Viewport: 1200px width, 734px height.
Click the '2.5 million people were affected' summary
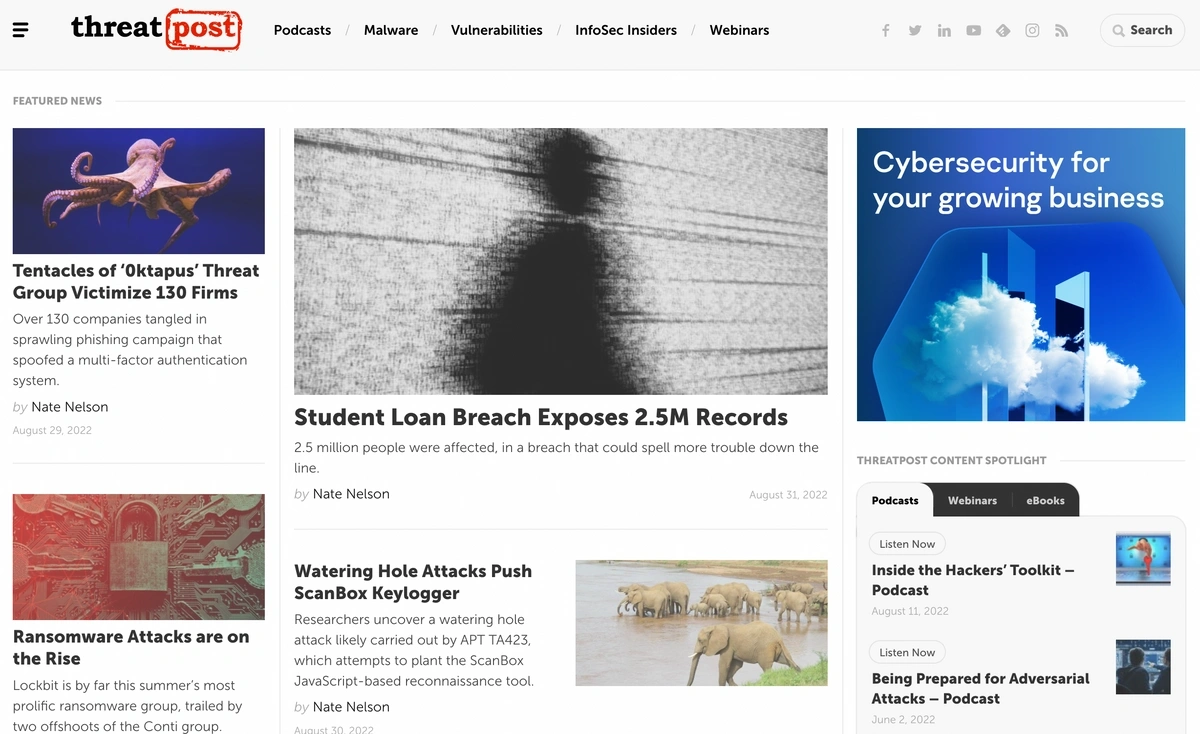(x=556, y=458)
